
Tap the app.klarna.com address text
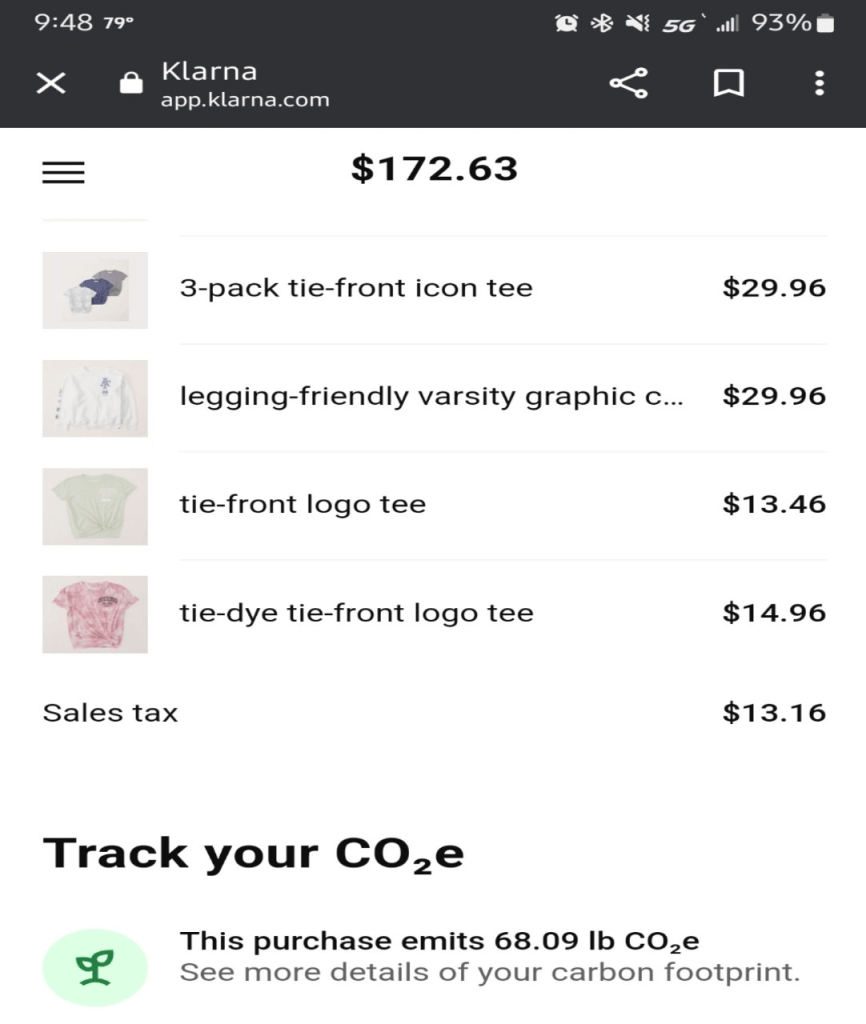[245, 100]
